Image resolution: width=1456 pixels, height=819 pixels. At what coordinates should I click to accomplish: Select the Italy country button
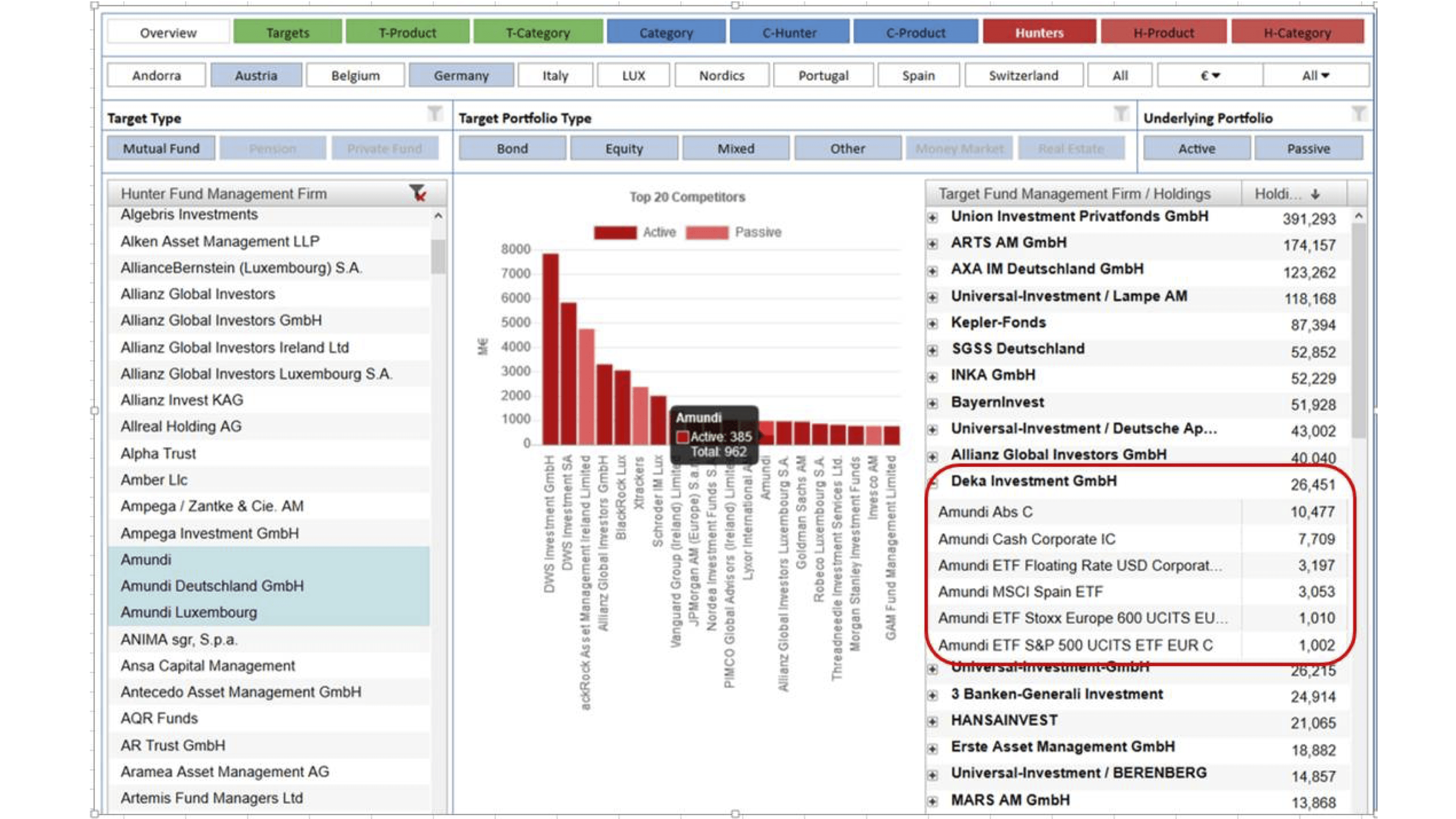556,75
